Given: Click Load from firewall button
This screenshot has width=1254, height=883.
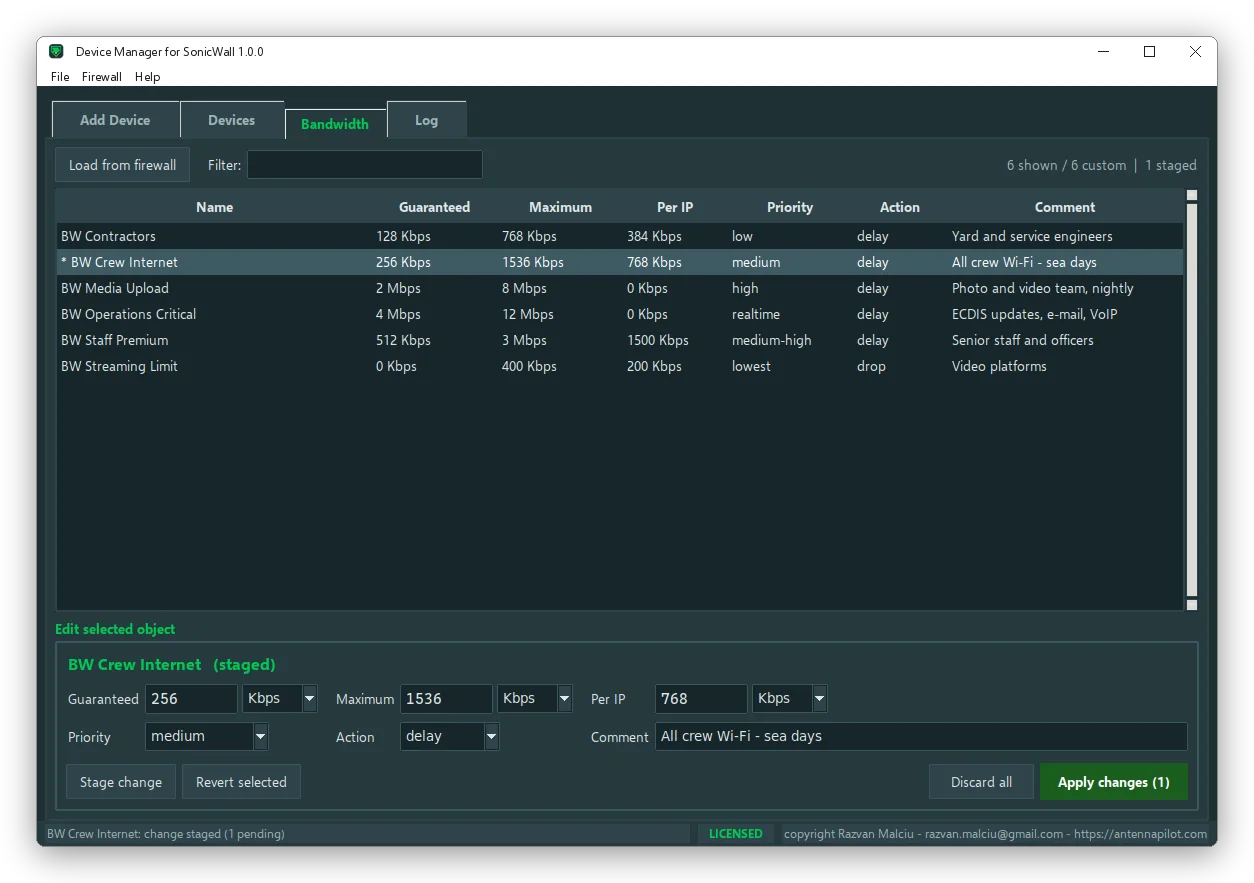Looking at the screenshot, I should 122,165.
